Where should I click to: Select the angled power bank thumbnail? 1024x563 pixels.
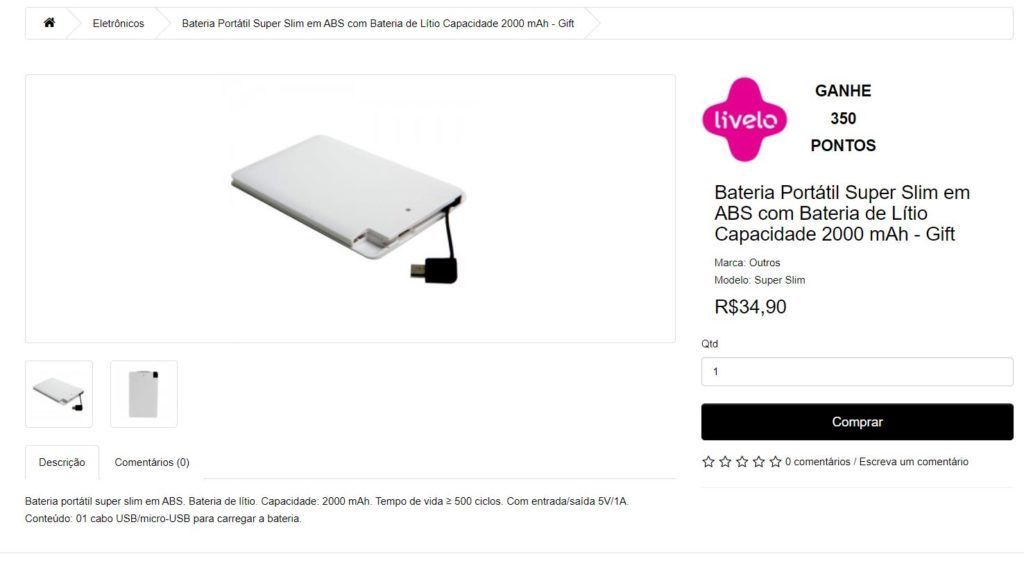[x=59, y=394]
